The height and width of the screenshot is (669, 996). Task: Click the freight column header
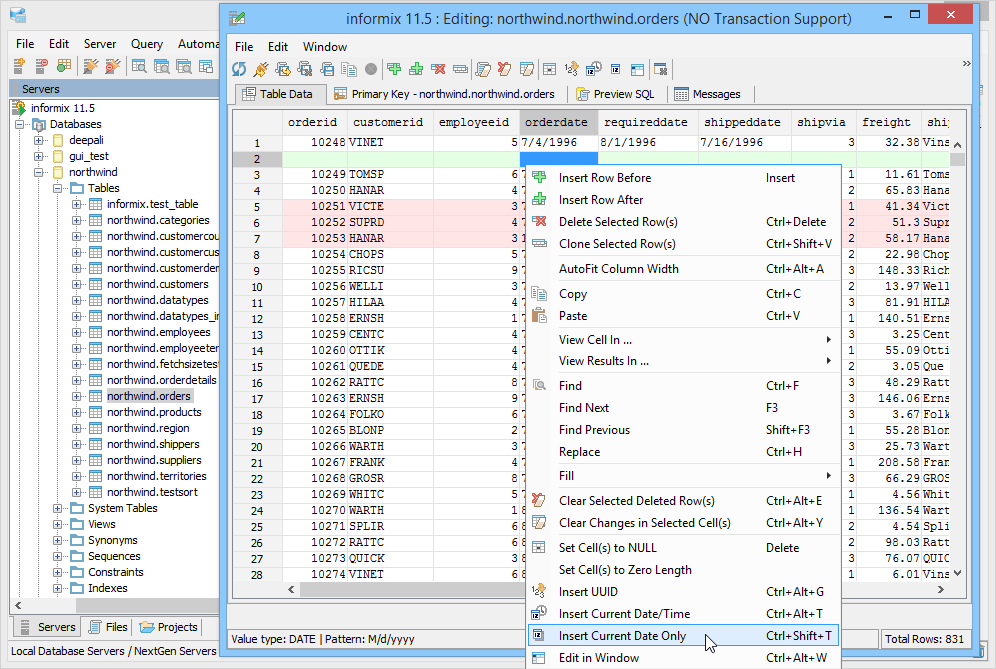pyautogui.click(x=887, y=123)
